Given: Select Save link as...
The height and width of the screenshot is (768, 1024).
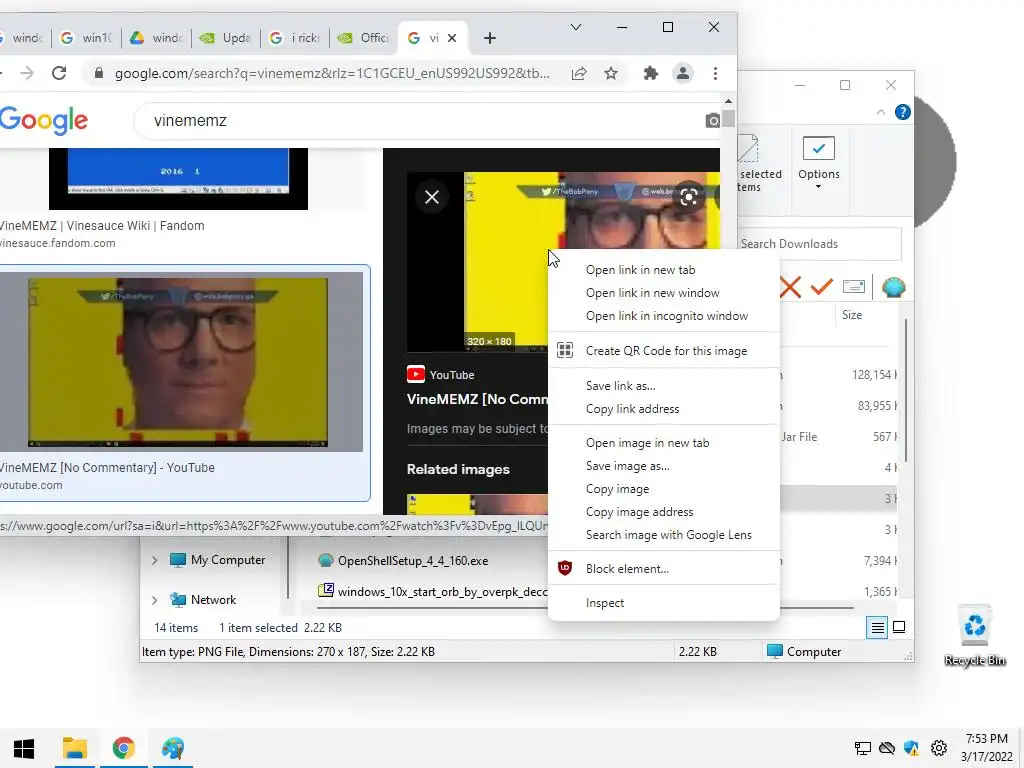Looking at the screenshot, I should point(664,385).
